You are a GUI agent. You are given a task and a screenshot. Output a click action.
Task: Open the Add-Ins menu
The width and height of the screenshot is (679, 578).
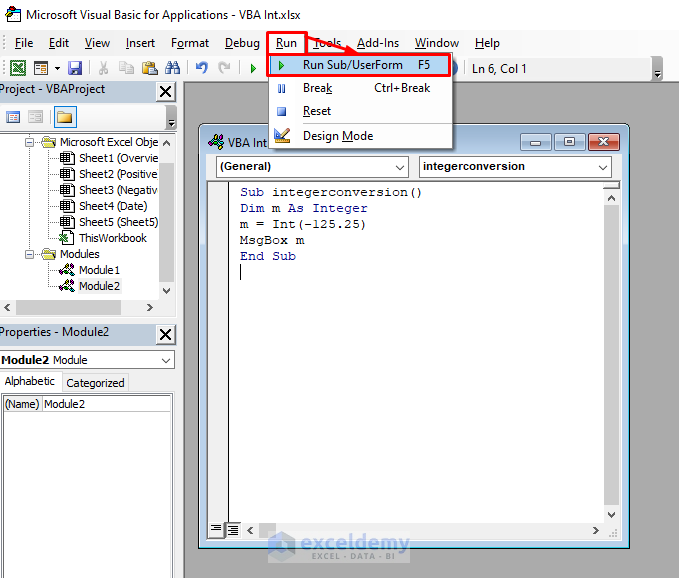click(378, 43)
